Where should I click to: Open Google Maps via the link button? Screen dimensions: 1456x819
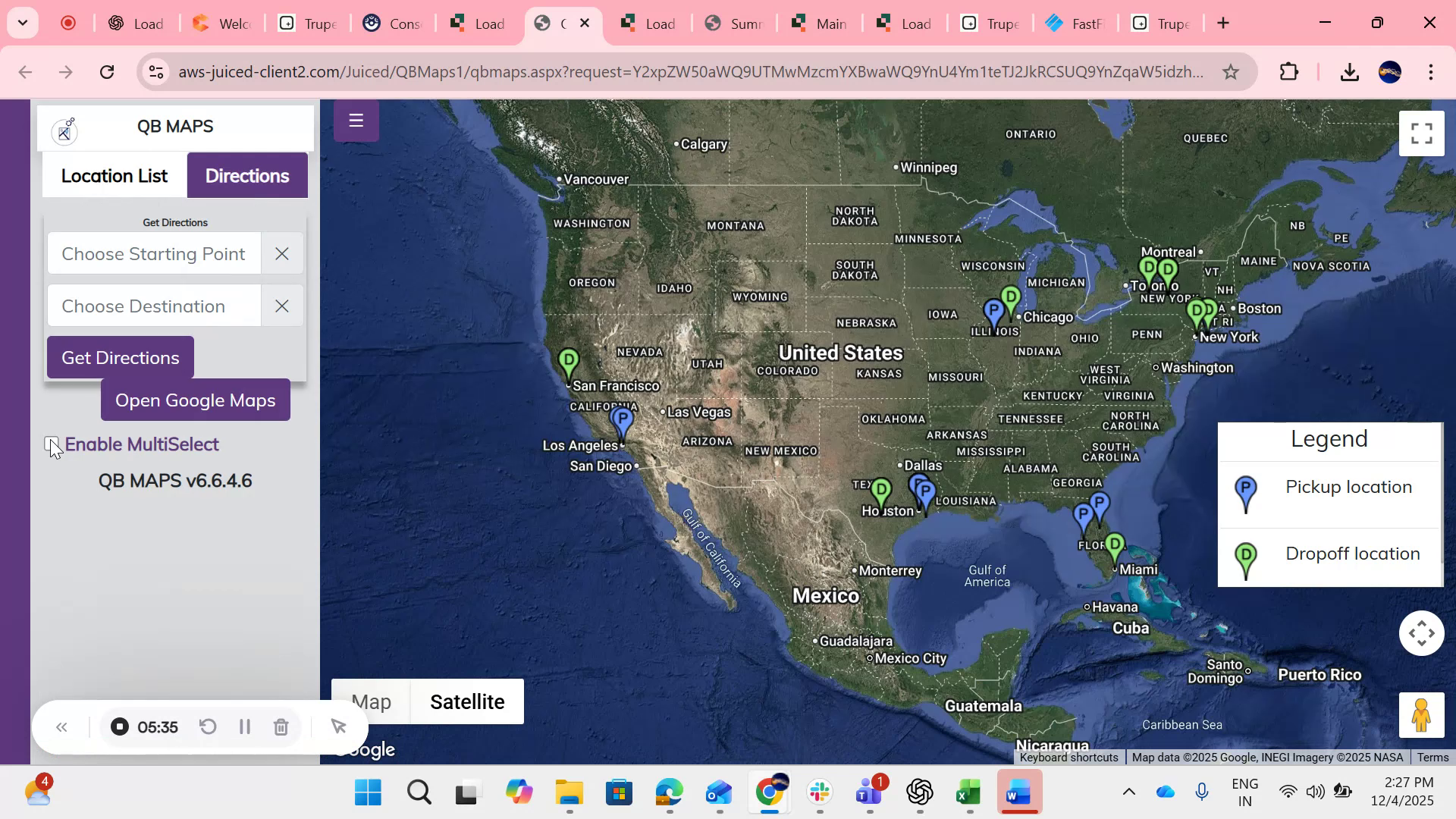click(195, 400)
